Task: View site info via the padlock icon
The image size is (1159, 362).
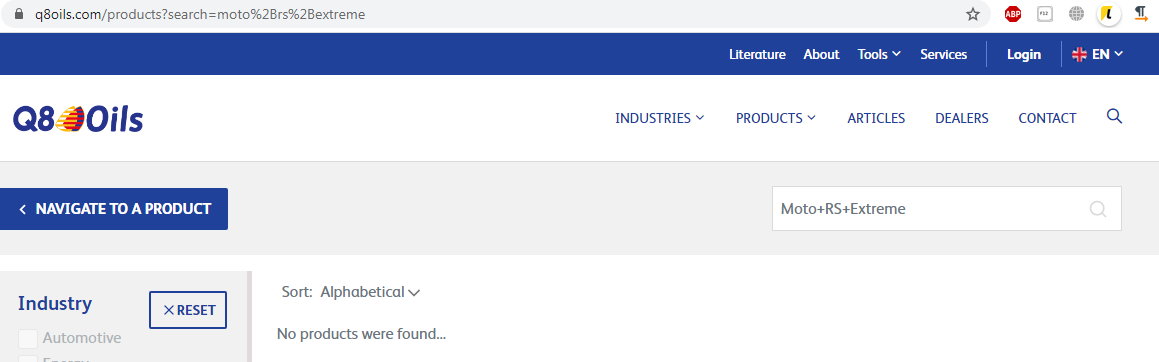Action: click(18, 14)
